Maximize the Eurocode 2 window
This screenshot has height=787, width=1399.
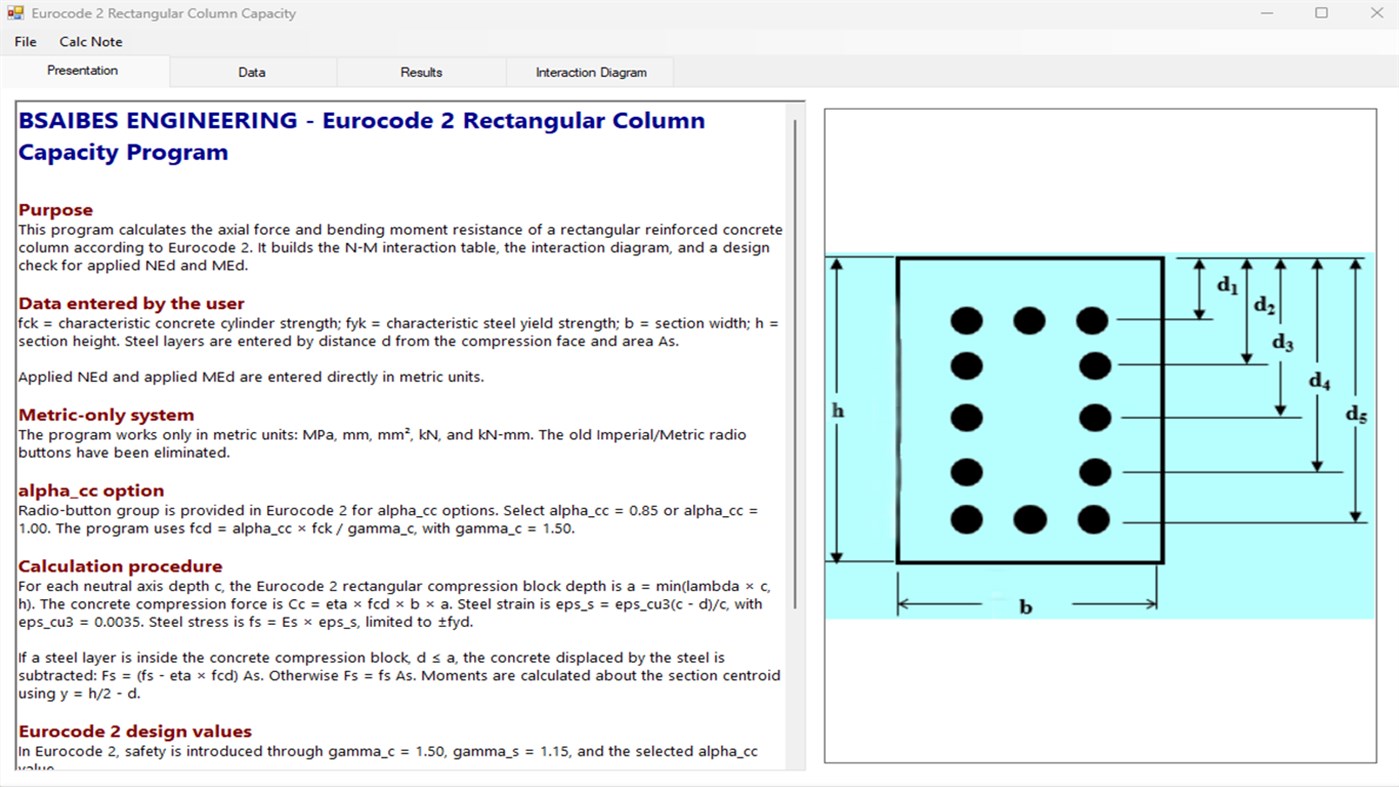point(1321,14)
